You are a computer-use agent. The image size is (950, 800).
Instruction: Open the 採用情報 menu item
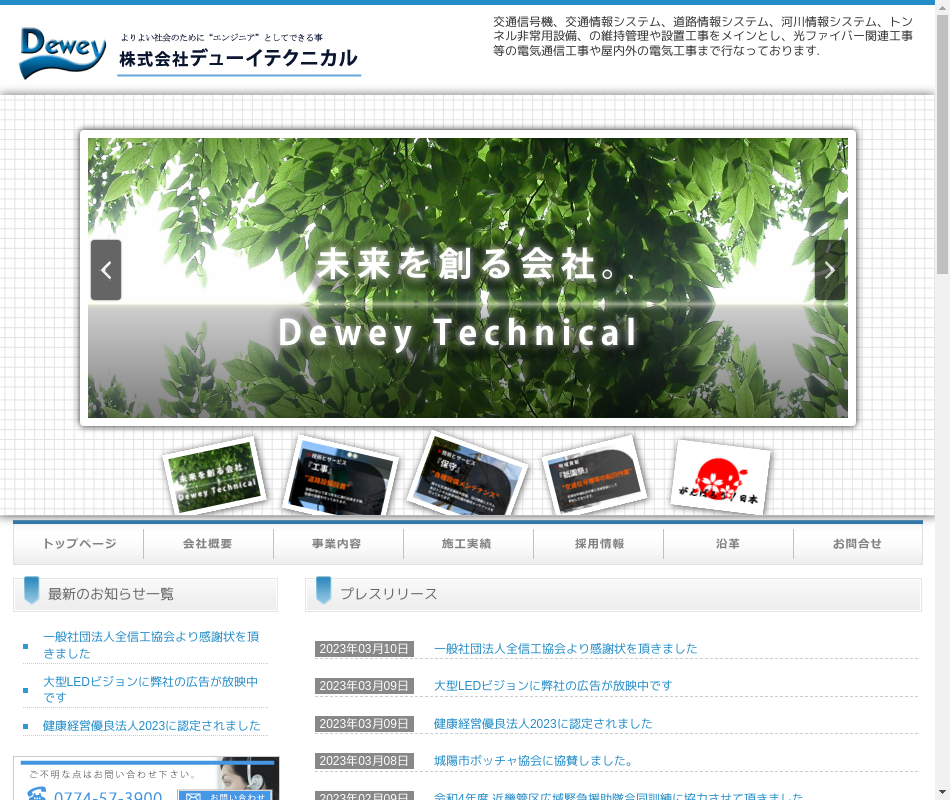tap(598, 544)
